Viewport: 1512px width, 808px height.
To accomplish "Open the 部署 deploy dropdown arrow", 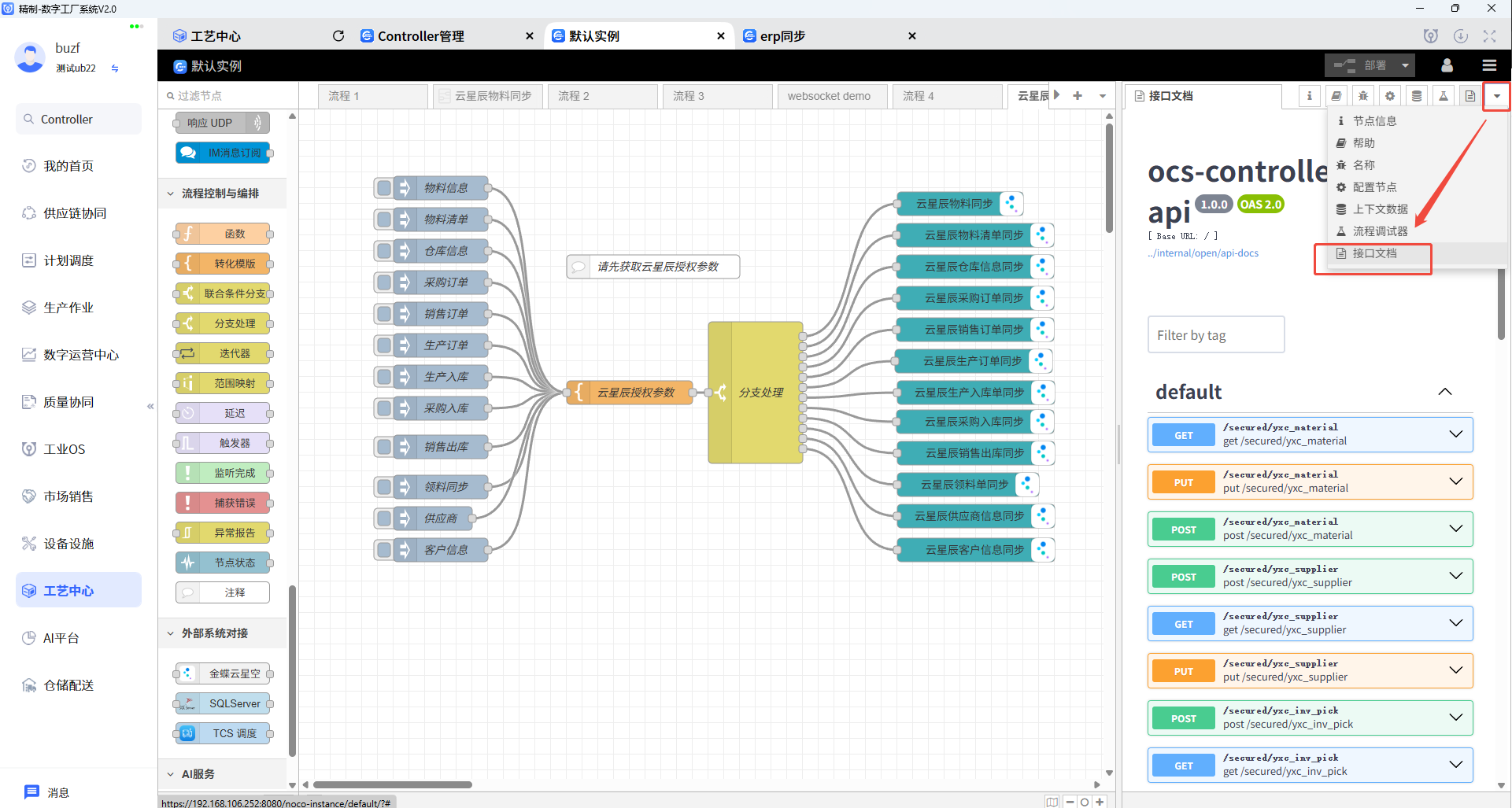I will [x=1405, y=65].
